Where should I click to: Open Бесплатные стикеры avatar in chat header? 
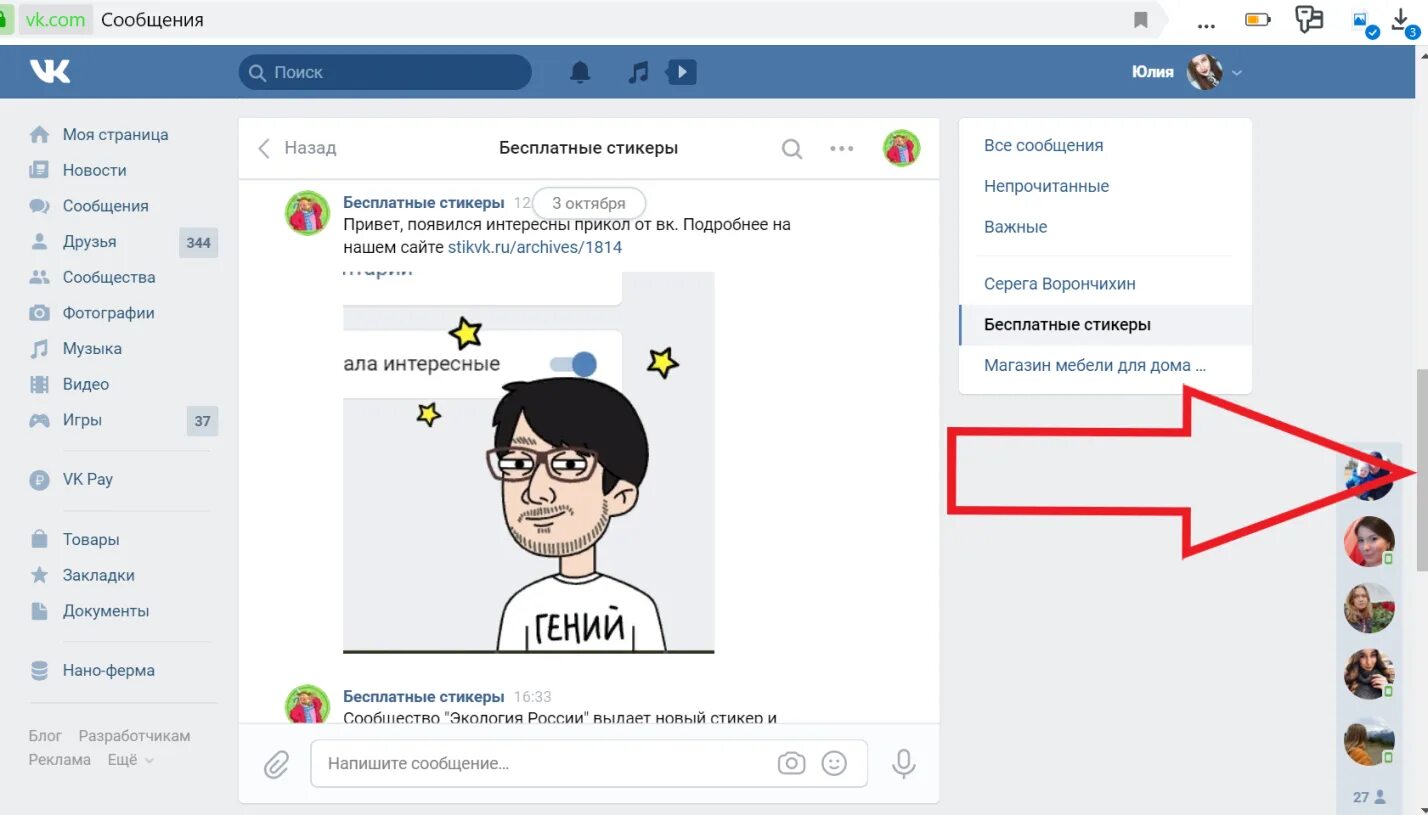[x=901, y=148]
